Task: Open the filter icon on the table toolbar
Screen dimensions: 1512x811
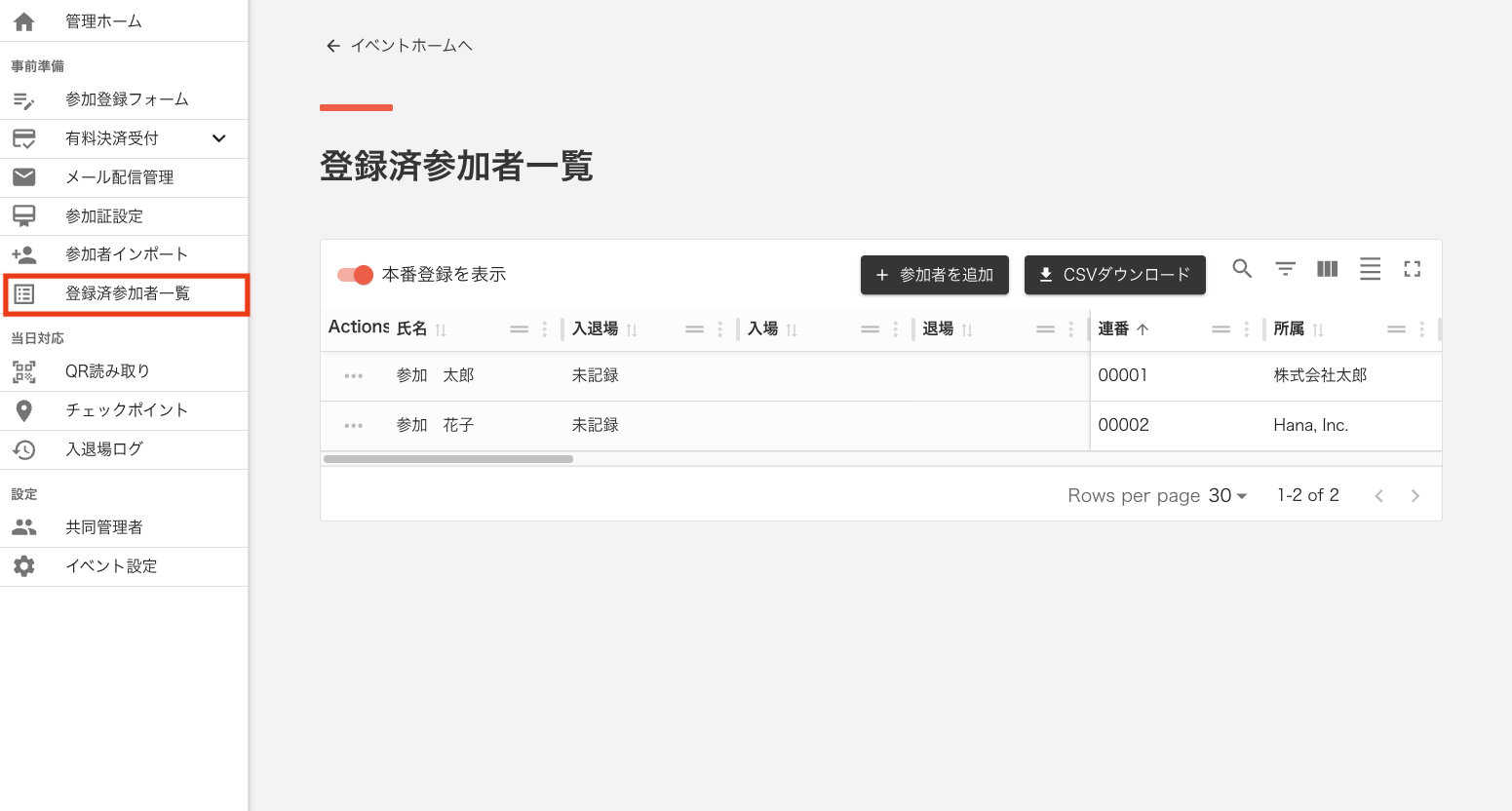Action: coord(1285,268)
